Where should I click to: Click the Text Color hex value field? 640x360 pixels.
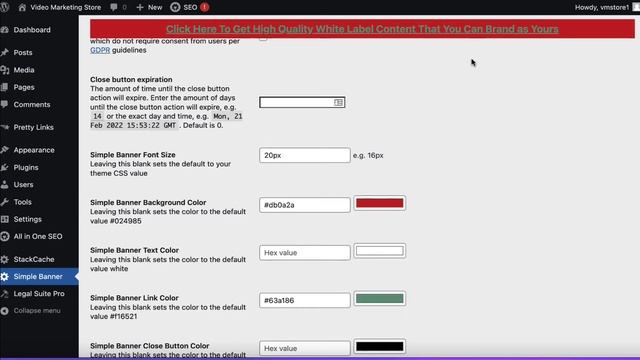[304, 253]
